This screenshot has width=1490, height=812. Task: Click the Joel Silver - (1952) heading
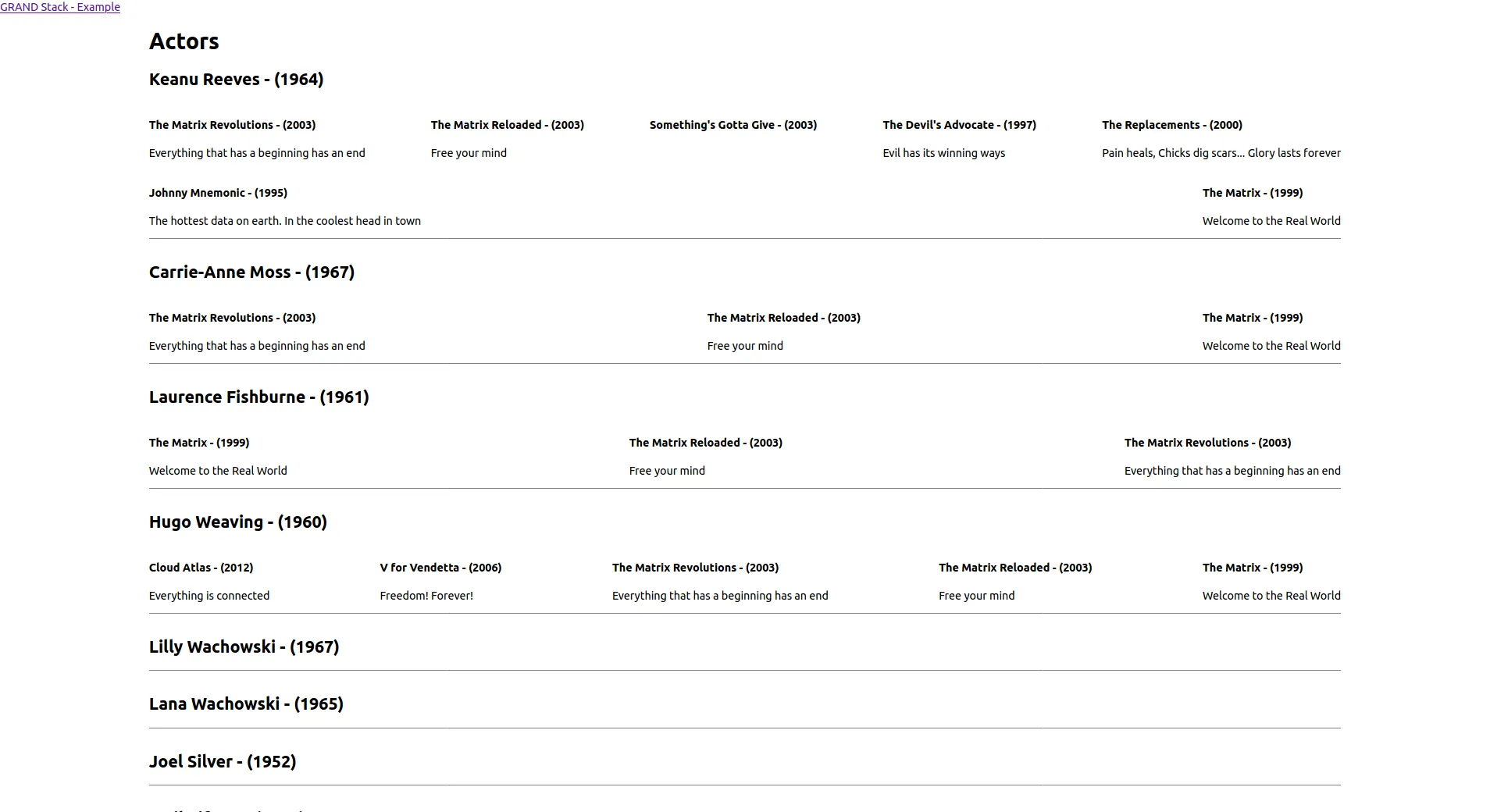tap(222, 762)
